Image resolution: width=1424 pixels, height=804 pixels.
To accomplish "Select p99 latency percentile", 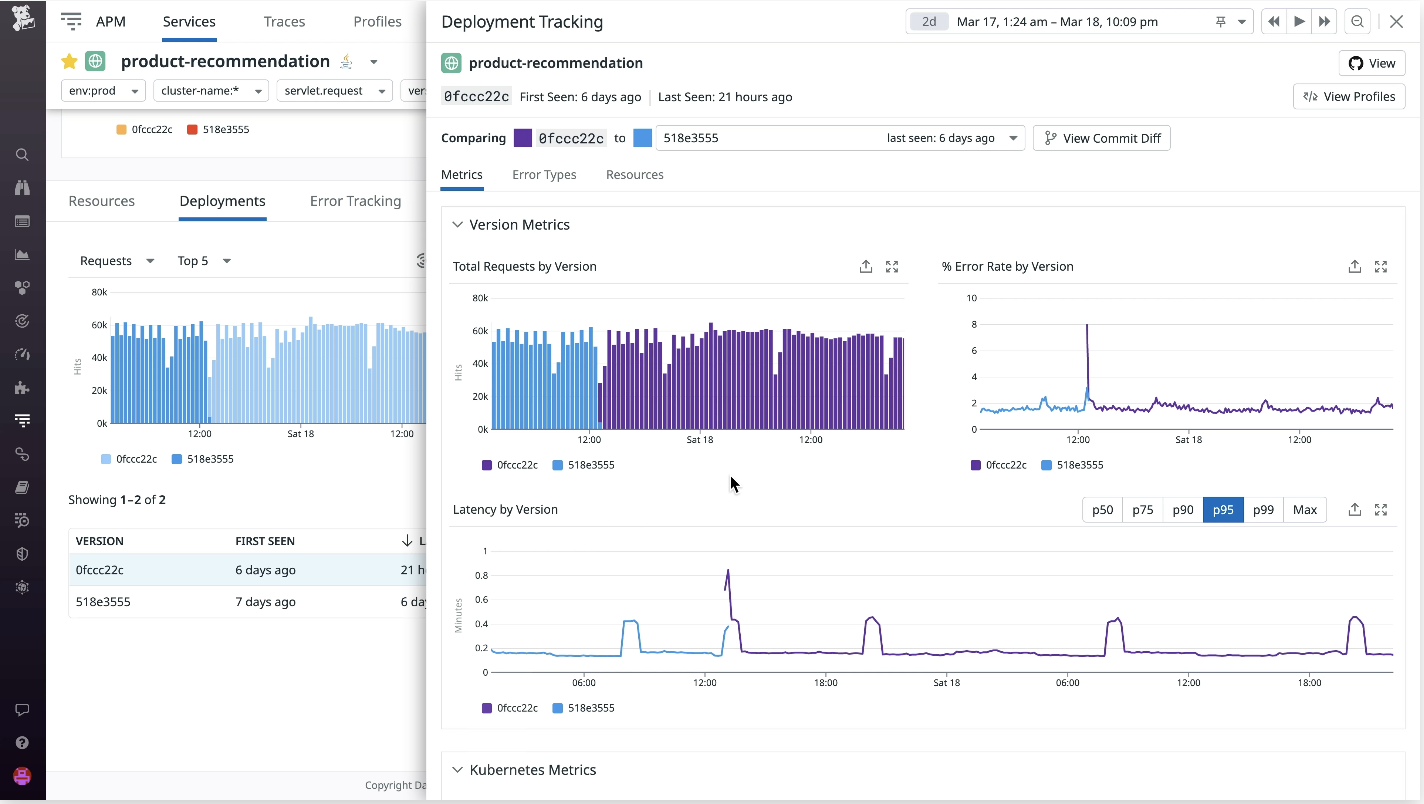I will [1263, 509].
